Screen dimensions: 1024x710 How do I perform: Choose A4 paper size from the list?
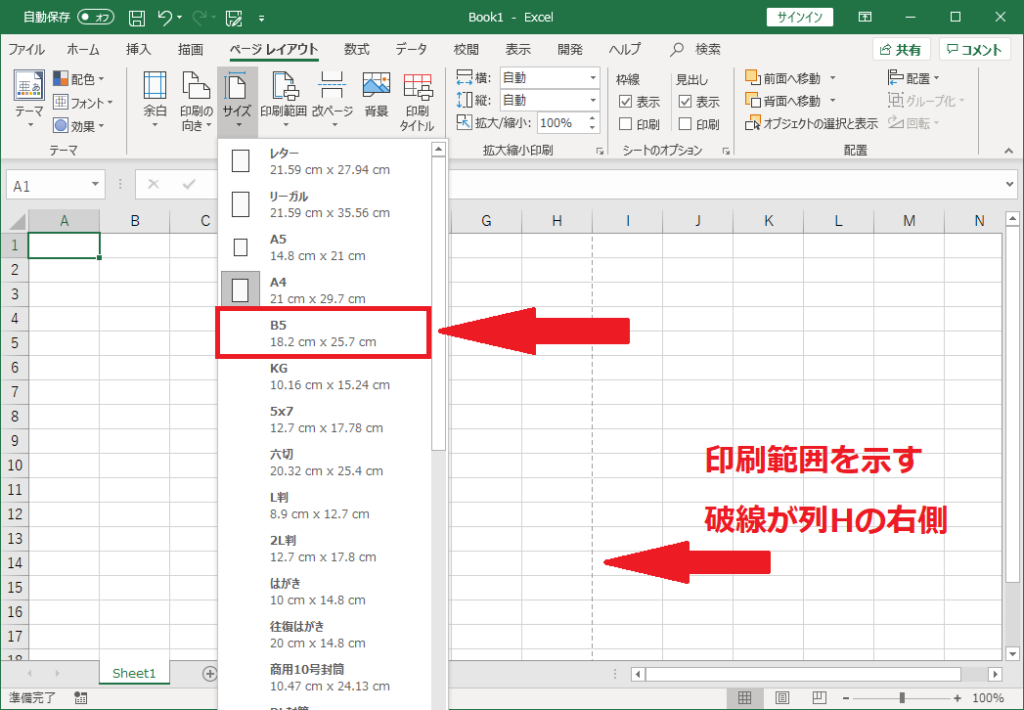click(x=325, y=290)
